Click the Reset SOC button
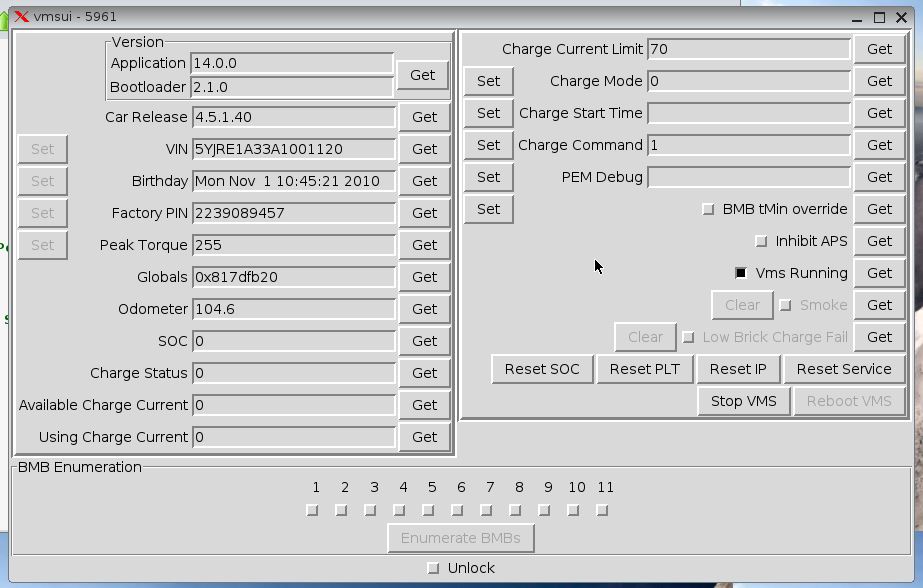923x588 pixels. click(542, 369)
